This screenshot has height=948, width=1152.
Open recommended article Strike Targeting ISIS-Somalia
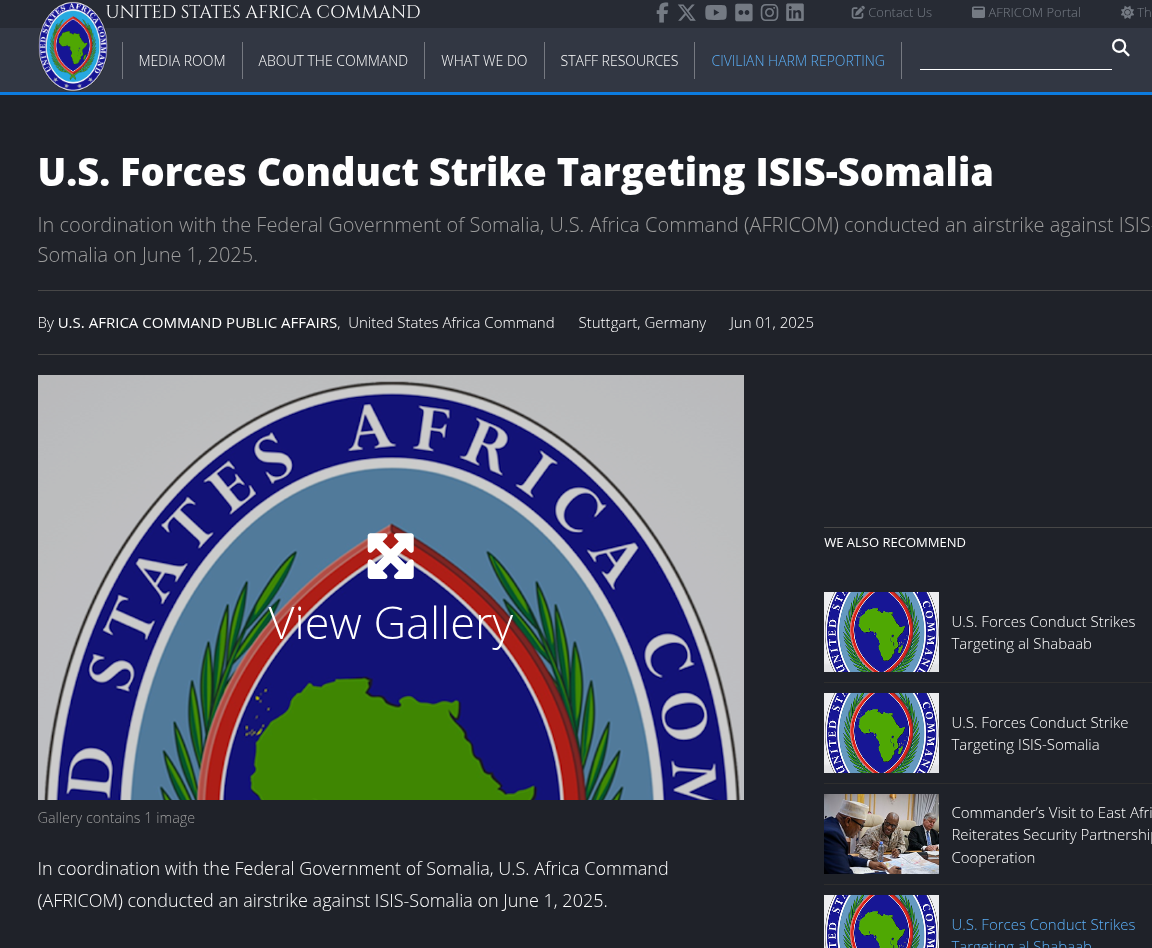pos(1040,733)
